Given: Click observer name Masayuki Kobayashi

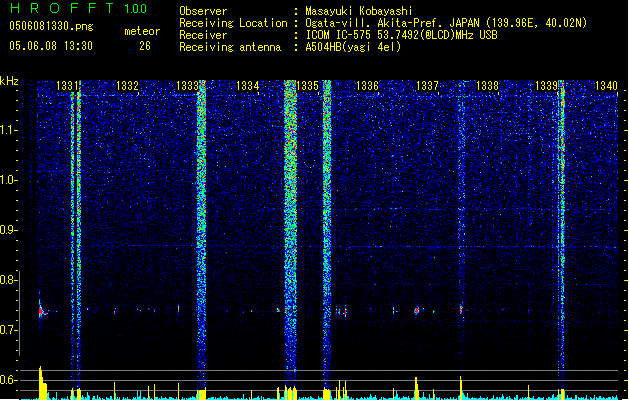Looking at the screenshot, I should point(359,11).
